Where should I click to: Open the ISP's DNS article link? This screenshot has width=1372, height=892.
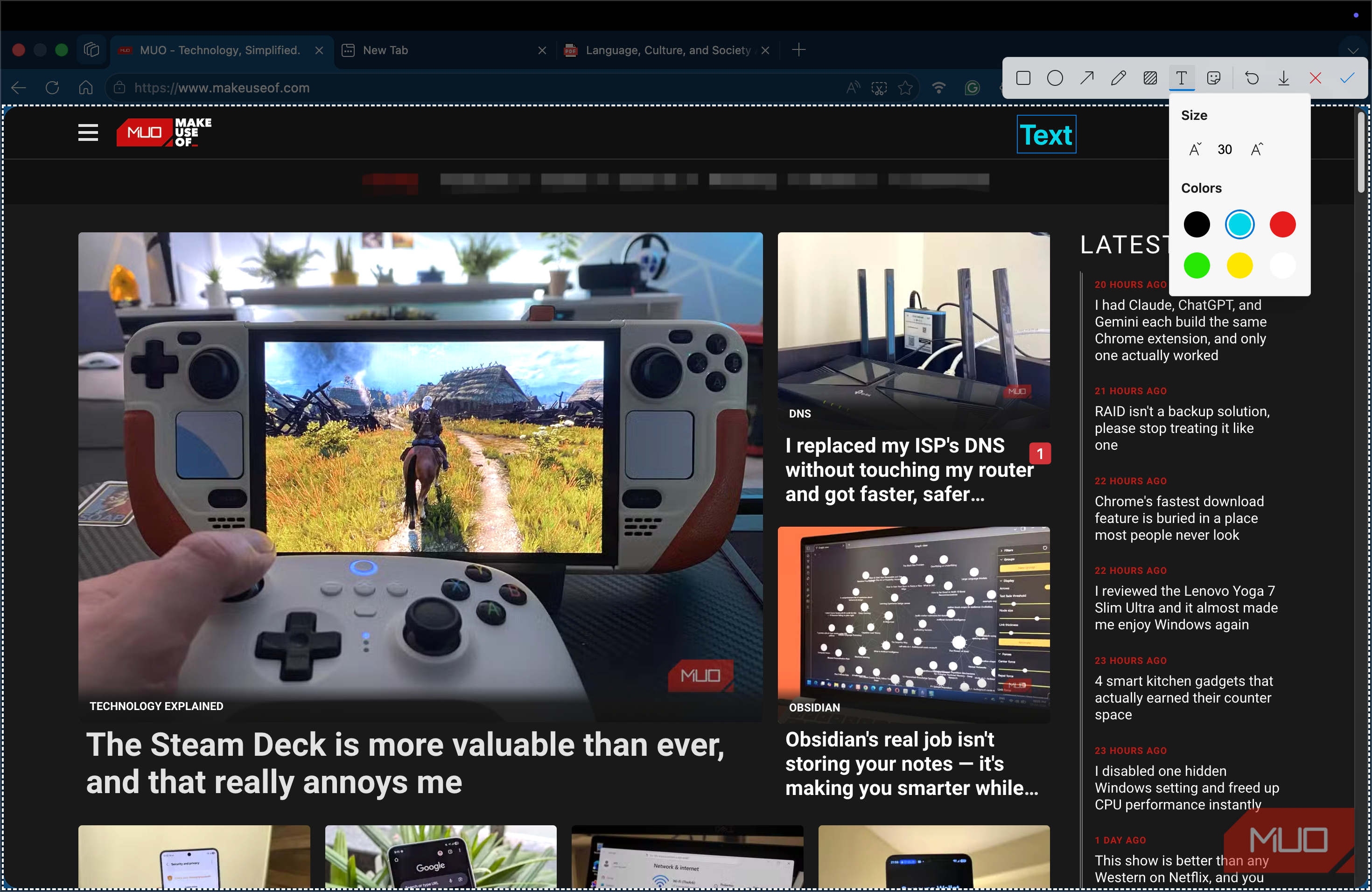click(x=910, y=470)
